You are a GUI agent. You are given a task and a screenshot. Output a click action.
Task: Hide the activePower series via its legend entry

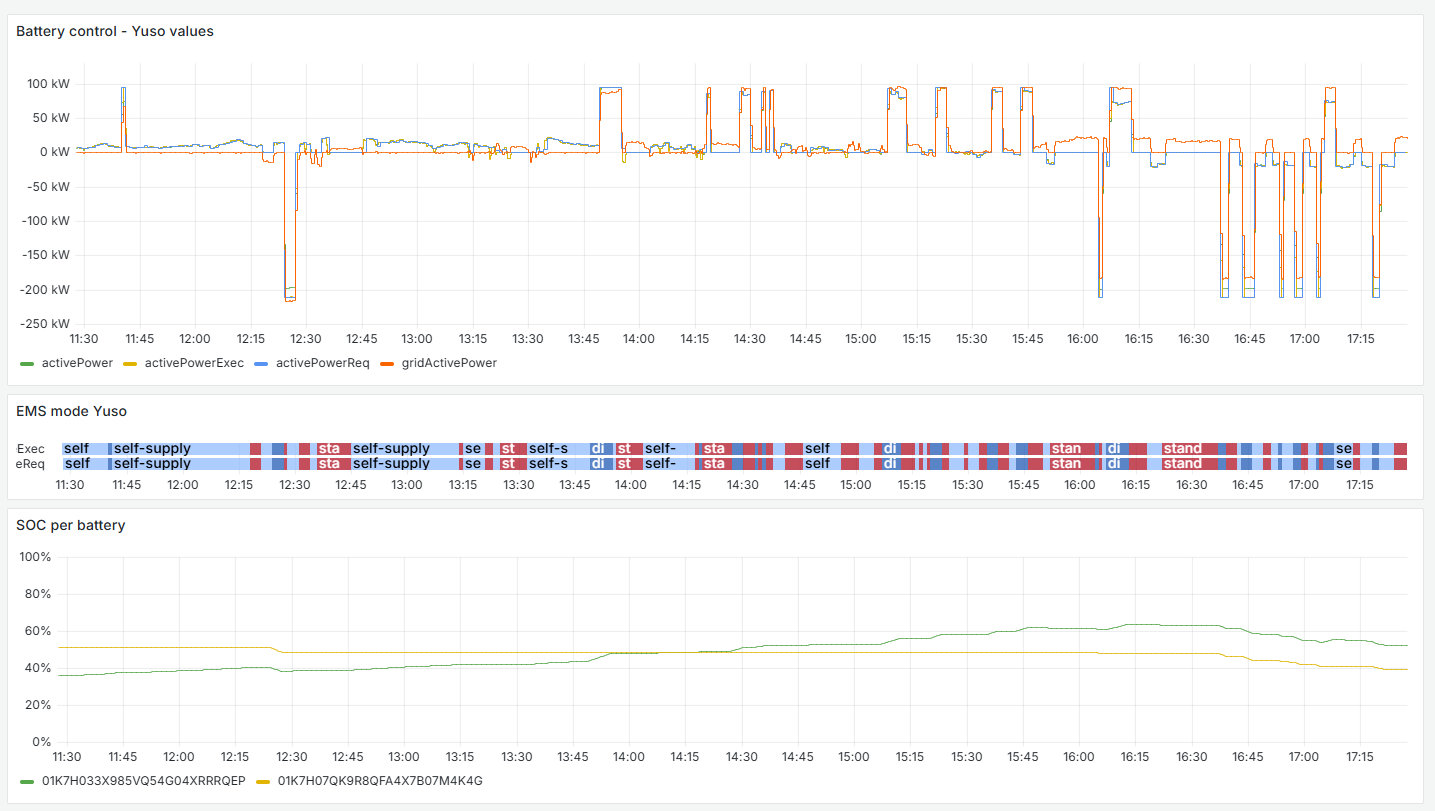click(x=75, y=363)
